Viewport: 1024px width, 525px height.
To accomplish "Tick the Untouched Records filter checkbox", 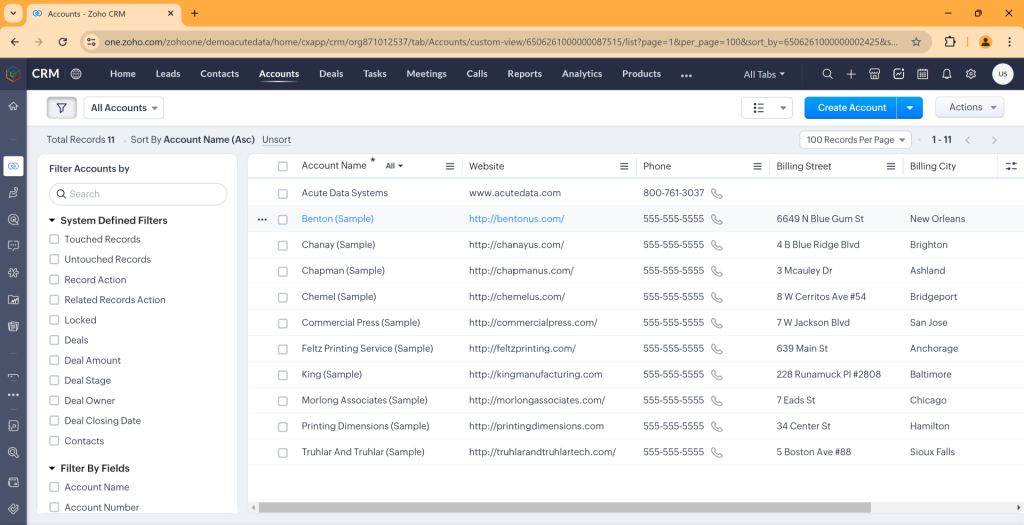I will (54, 259).
